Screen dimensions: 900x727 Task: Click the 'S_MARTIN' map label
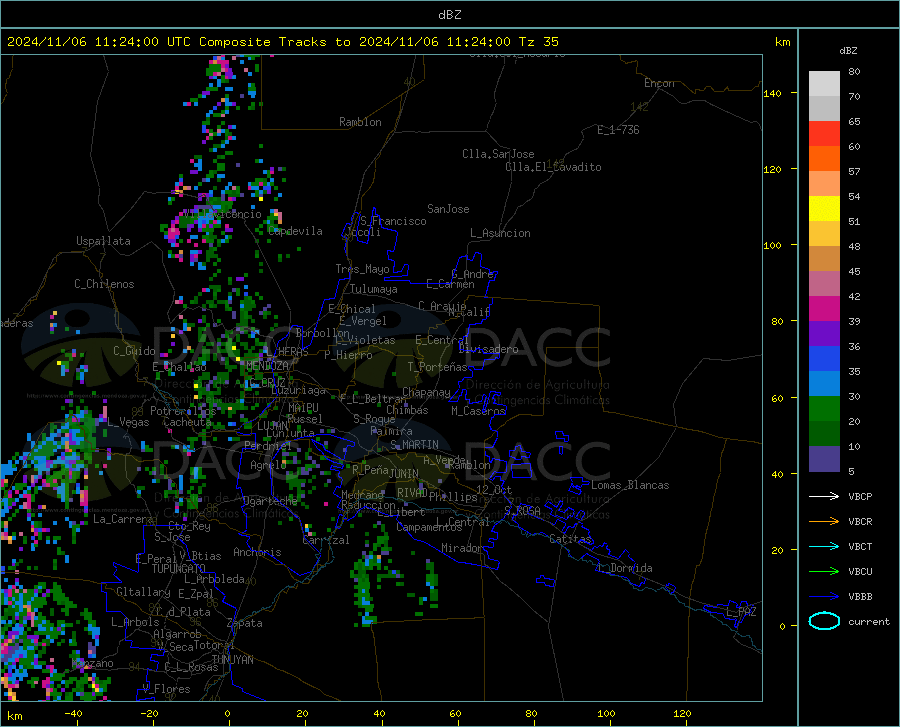414,445
